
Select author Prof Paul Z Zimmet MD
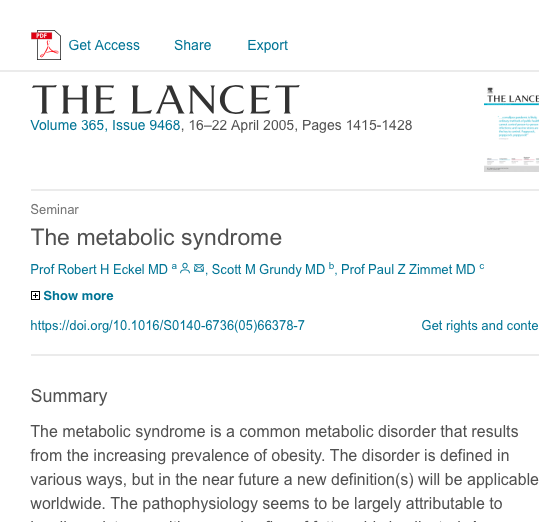pyautogui.click(x=408, y=269)
